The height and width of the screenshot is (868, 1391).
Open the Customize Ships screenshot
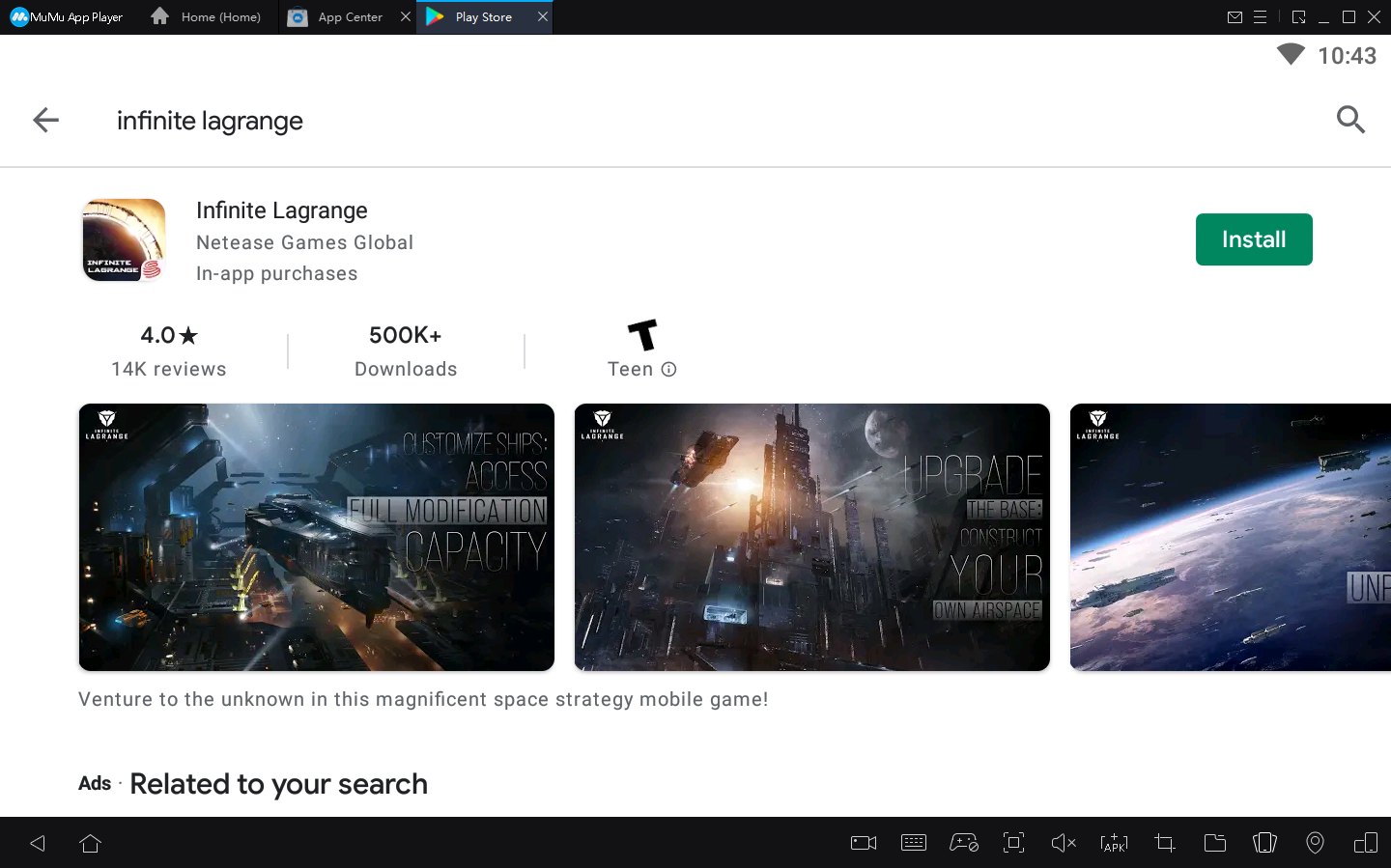317,537
